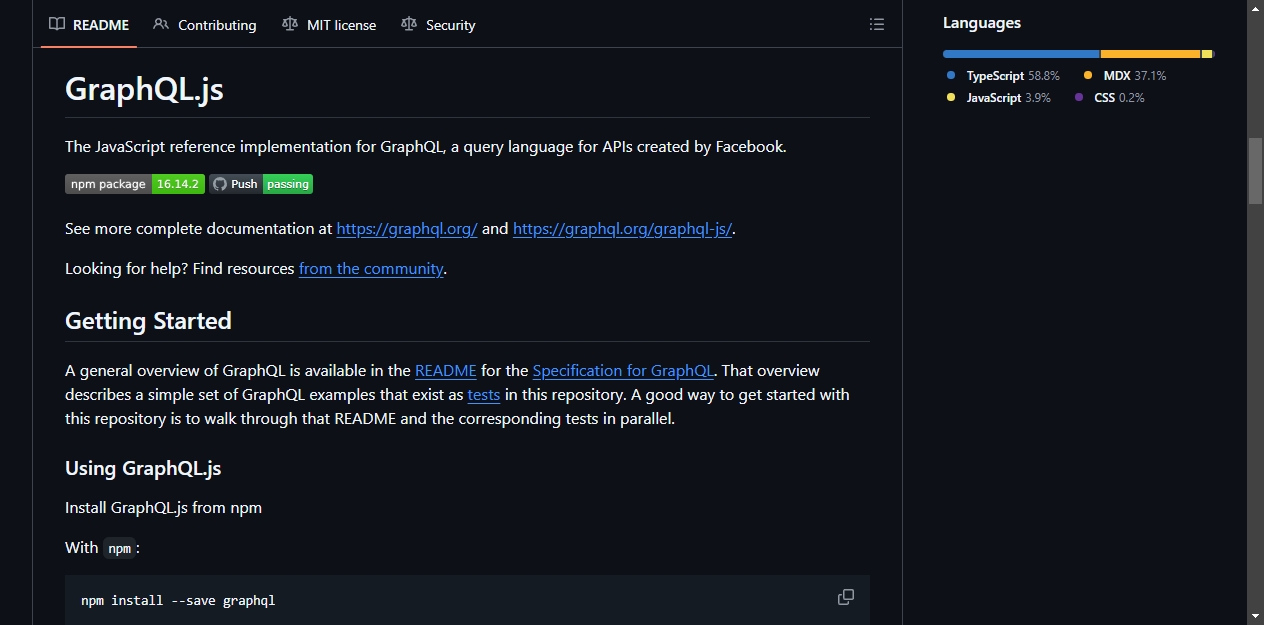The width and height of the screenshot is (1264, 625).
Task: Click the scrollbar down arrow
Action: [x=1255, y=616]
